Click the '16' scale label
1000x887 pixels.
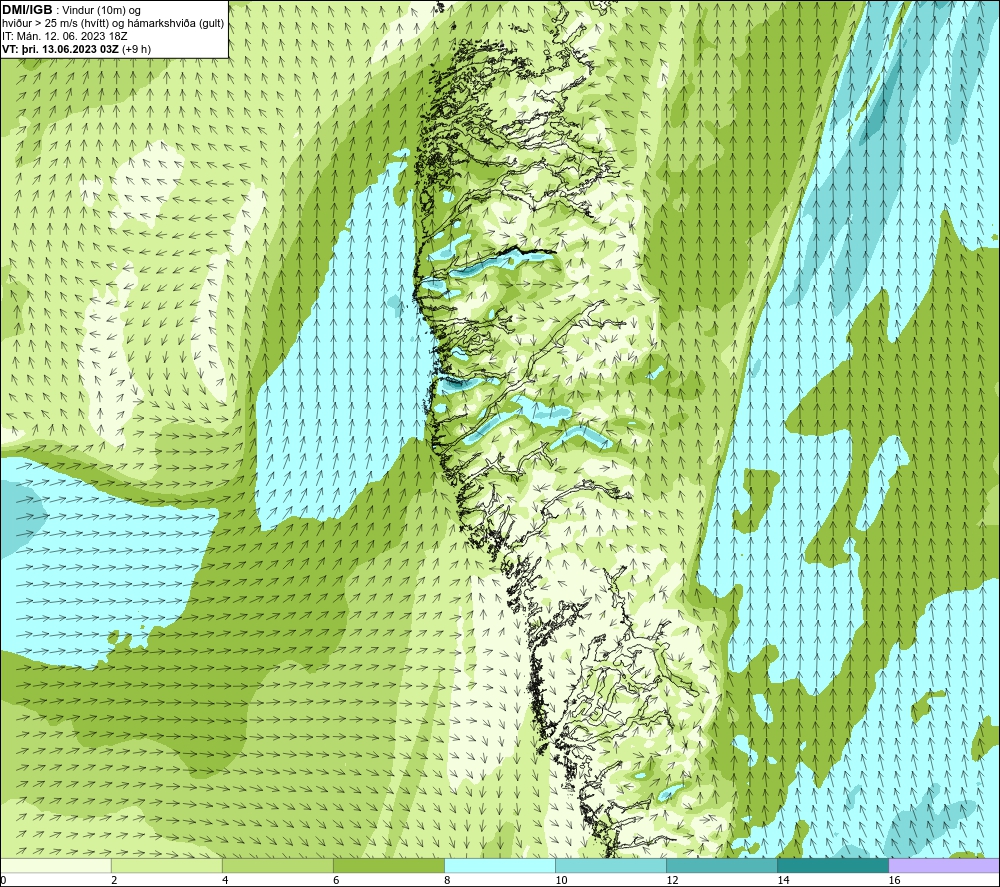(x=894, y=881)
